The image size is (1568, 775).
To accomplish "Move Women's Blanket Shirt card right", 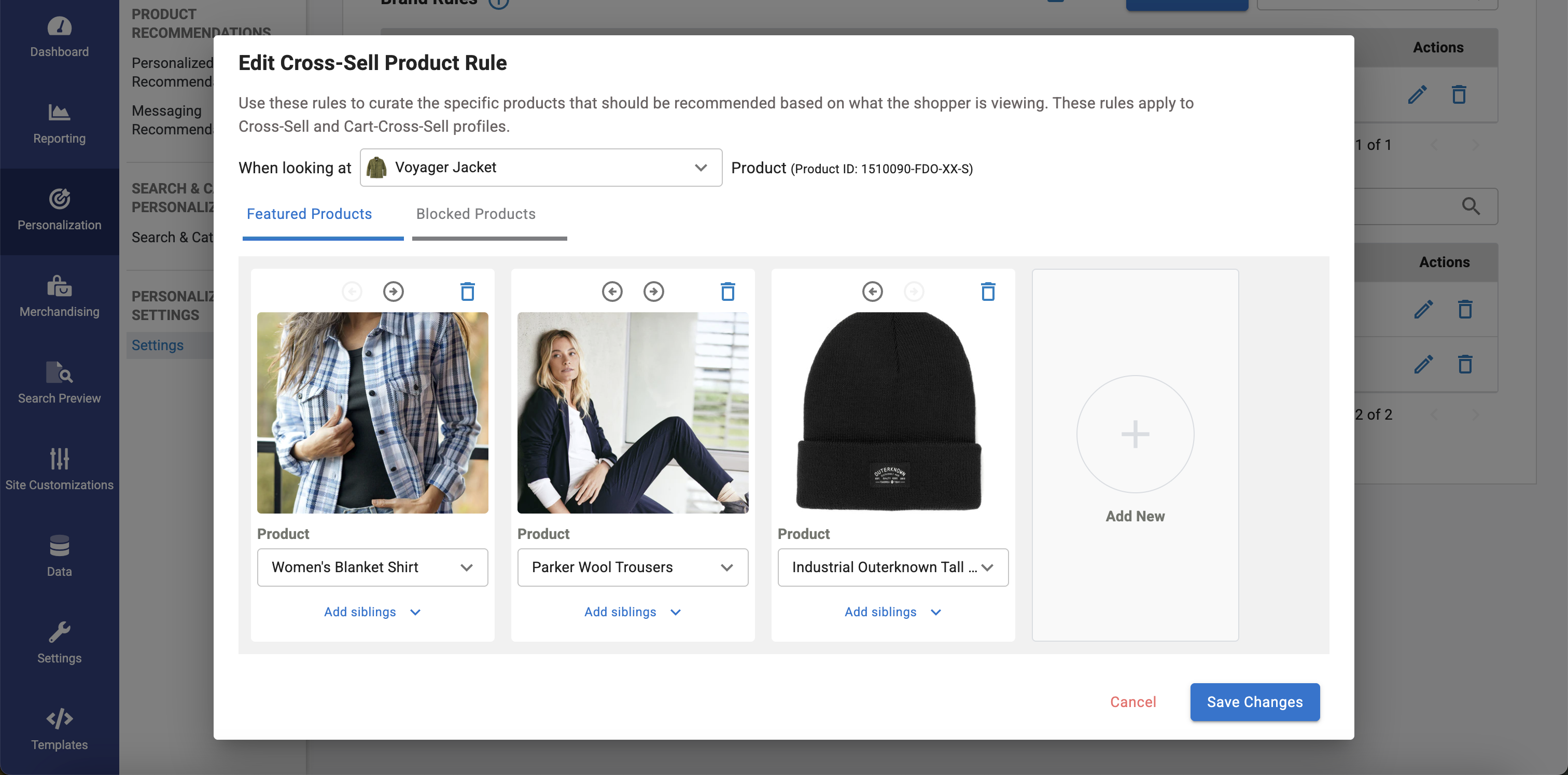I will pos(393,292).
